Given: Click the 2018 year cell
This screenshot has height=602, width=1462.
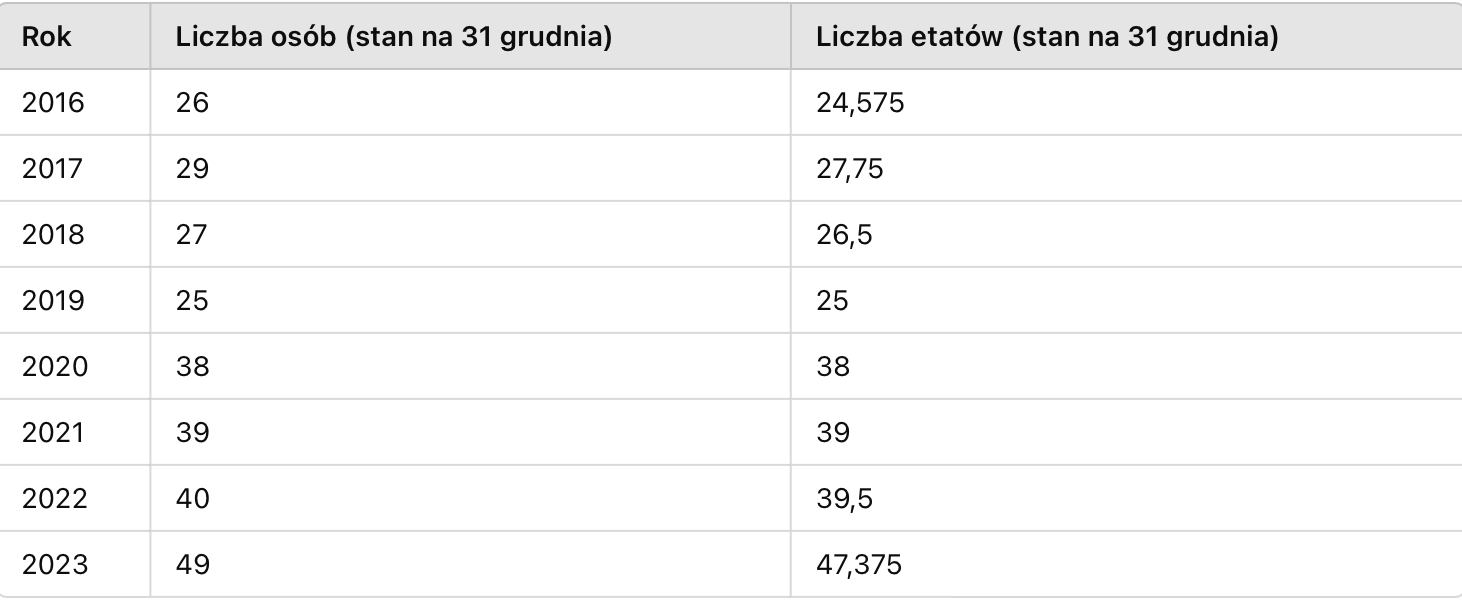Looking at the screenshot, I should click(x=75, y=234).
